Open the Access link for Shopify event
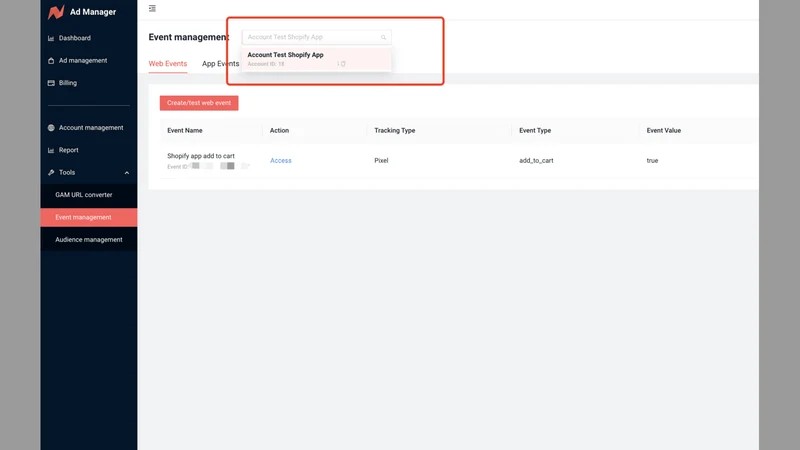 [x=281, y=161]
